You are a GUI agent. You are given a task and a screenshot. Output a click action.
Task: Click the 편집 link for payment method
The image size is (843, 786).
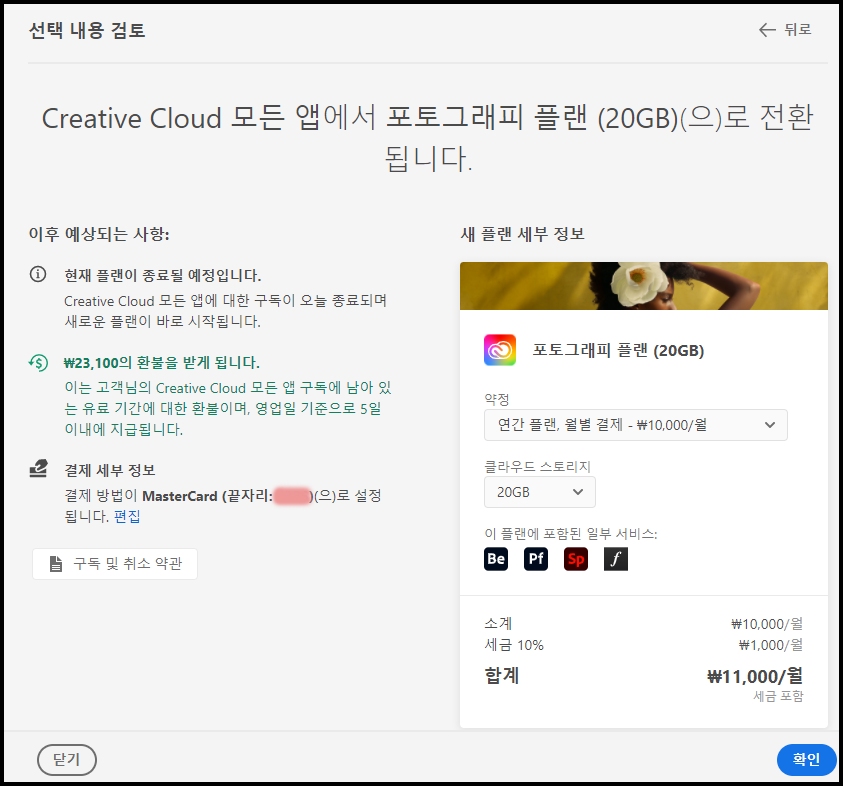click(x=127, y=516)
